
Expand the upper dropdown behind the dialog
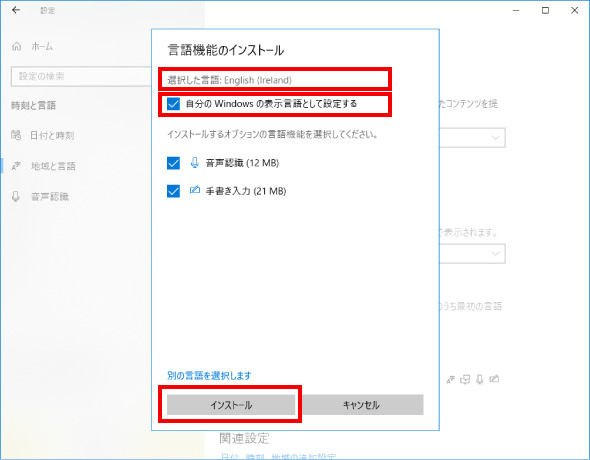pyautogui.click(x=495, y=138)
